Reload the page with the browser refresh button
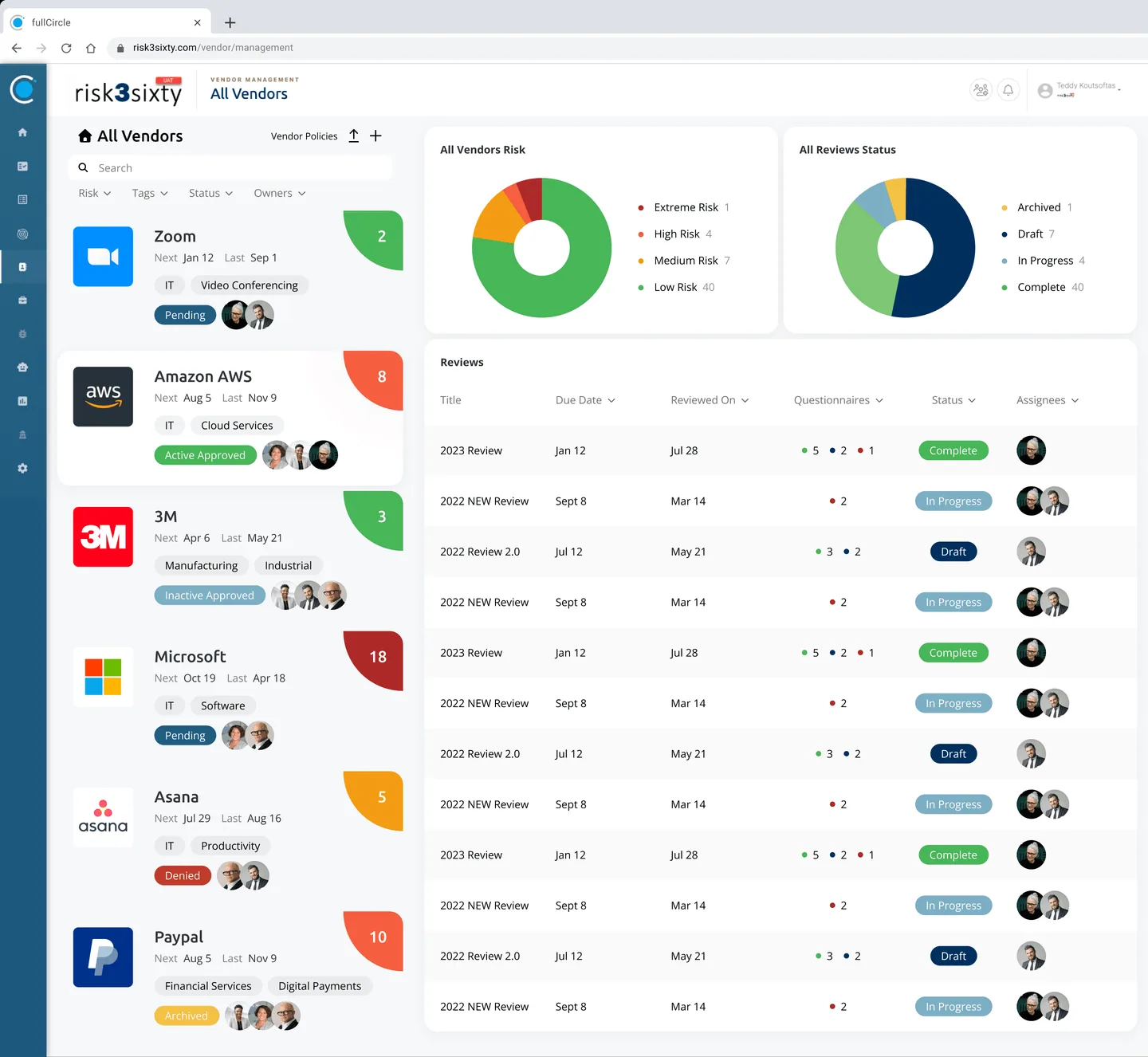Screen dimensions: 1148x1057 66,48
